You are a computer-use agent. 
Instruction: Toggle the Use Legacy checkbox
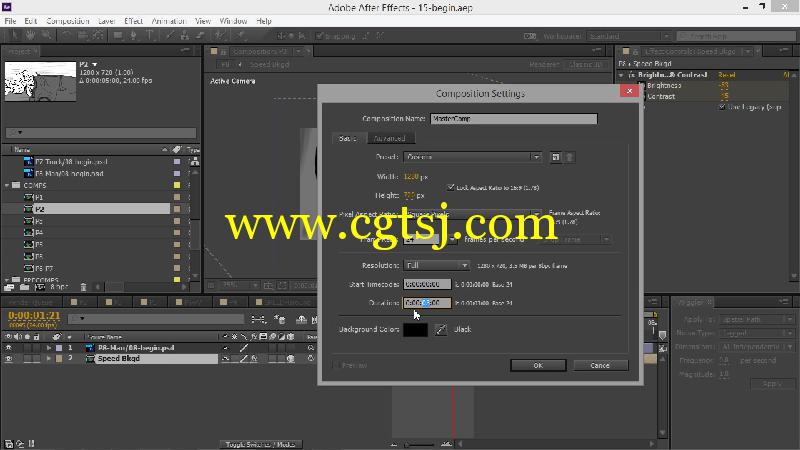tap(721, 107)
